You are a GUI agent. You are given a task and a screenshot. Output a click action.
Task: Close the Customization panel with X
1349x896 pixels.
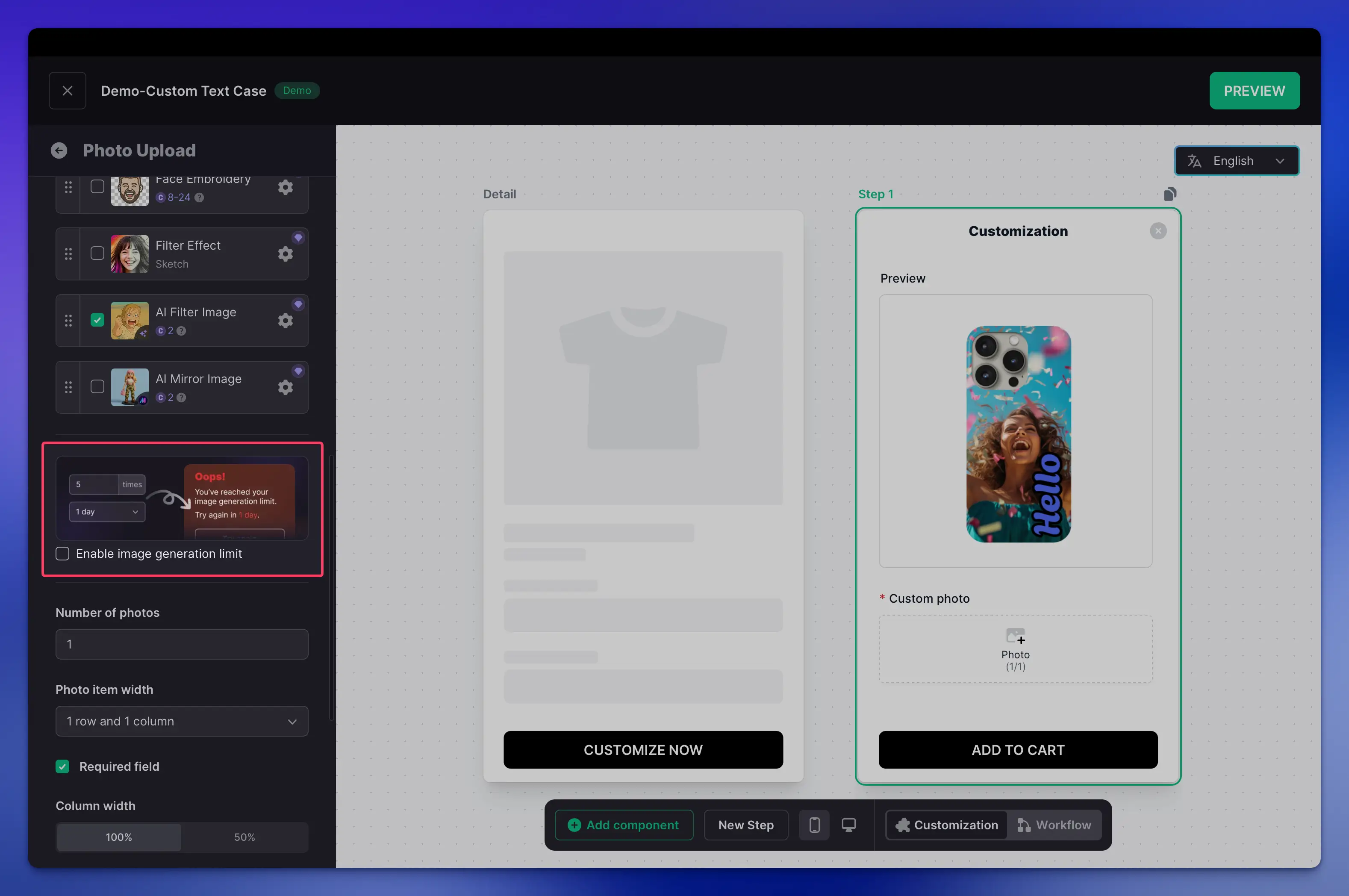pos(1158,231)
